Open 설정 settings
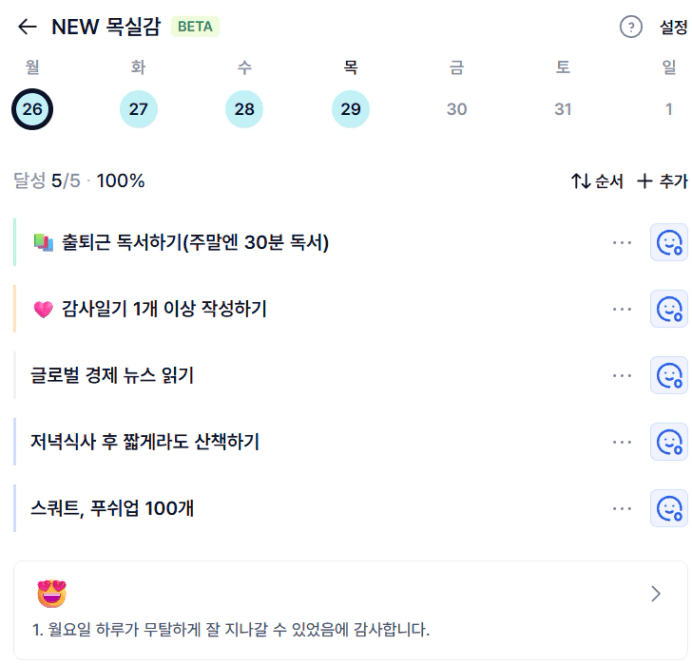692x664 pixels. click(673, 27)
